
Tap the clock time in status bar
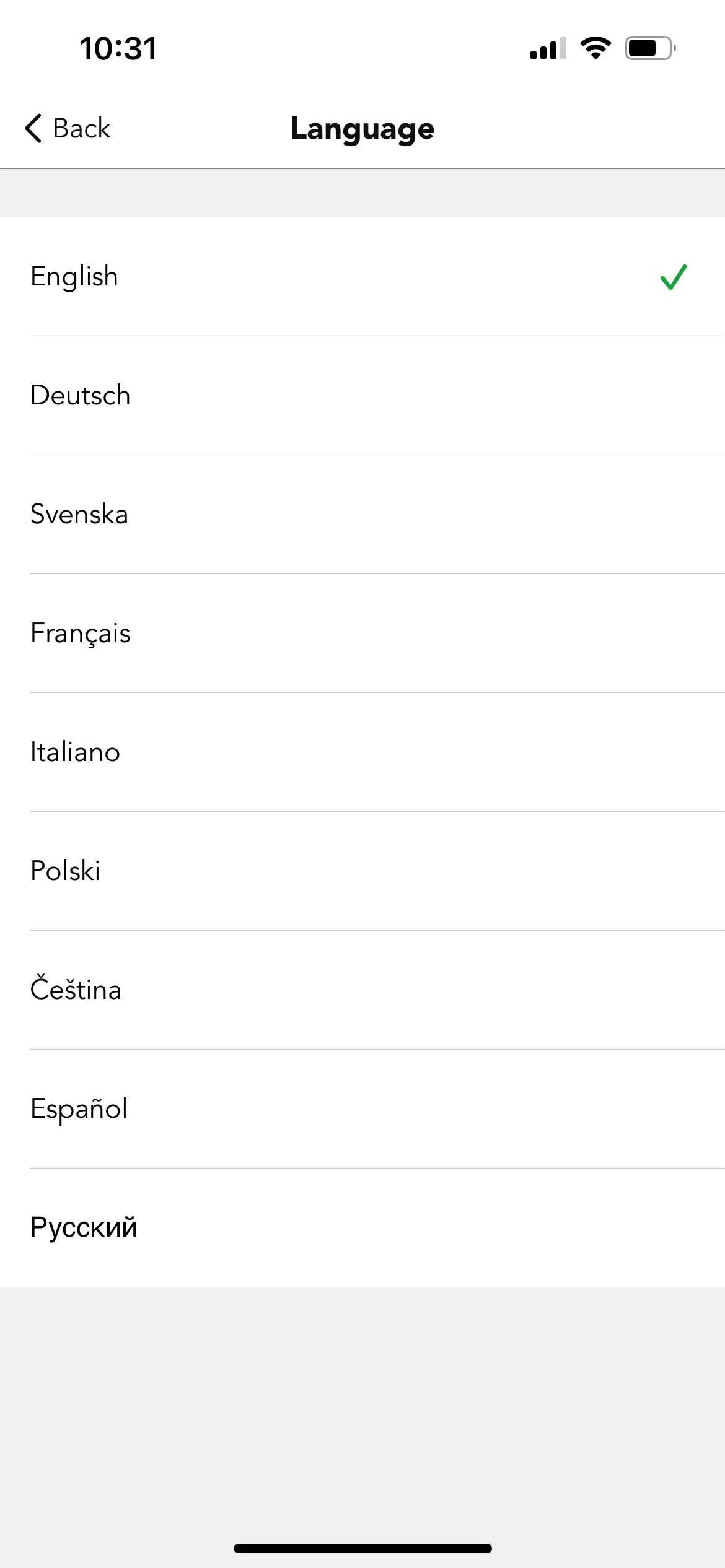pyautogui.click(x=118, y=48)
